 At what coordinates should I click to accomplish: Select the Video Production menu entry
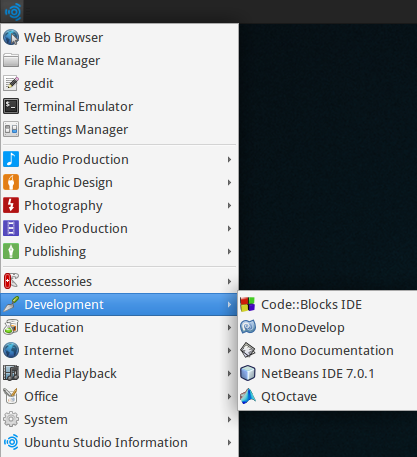[x=119, y=229]
